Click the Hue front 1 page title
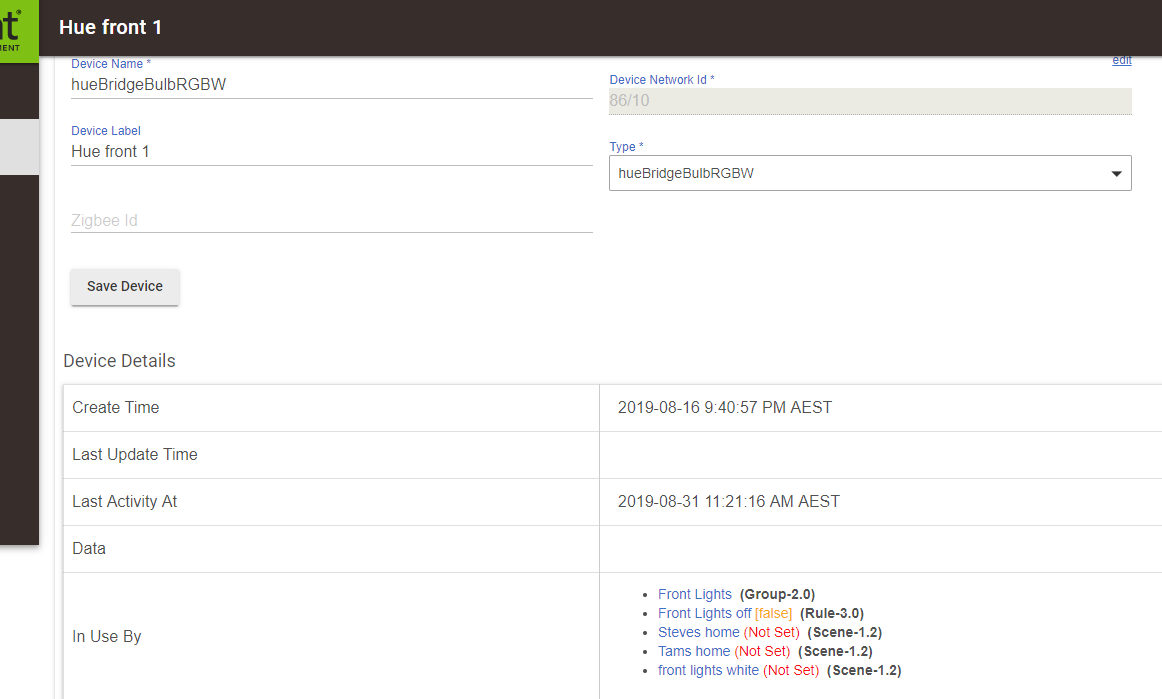The width and height of the screenshot is (1162, 699). coord(110,27)
